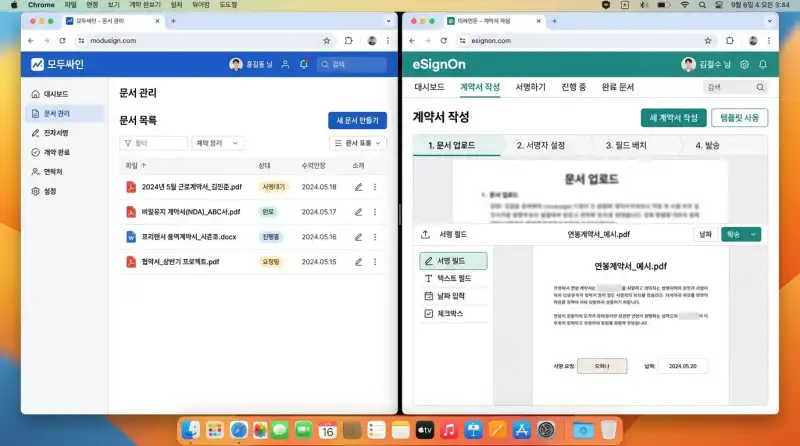The image size is (800, 446).
Task: Click the edit pencil for 비밀유지 계약서(NDA)_ABC사.pdf
Action: [358, 212]
